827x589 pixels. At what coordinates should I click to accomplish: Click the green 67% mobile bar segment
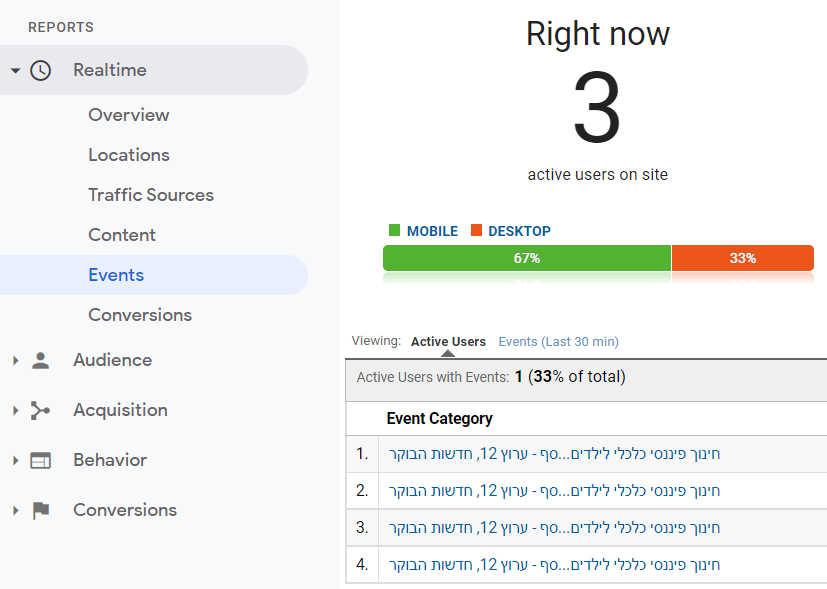[527, 258]
